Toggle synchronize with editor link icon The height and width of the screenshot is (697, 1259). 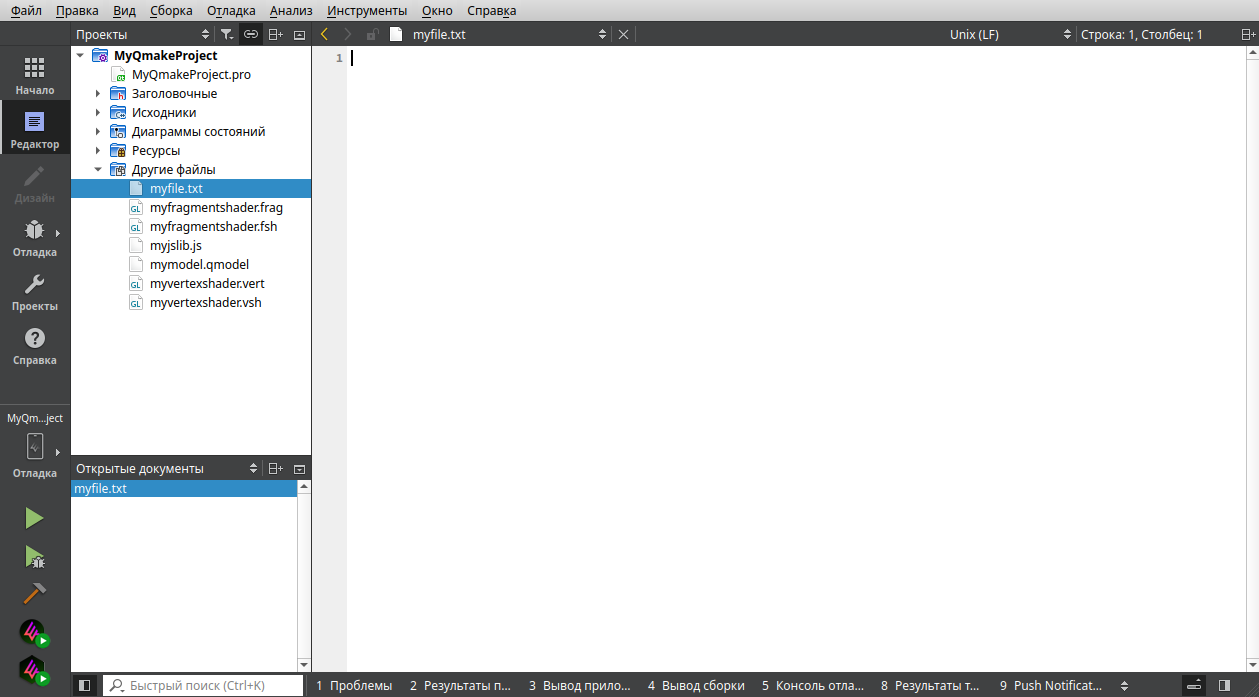coord(251,34)
